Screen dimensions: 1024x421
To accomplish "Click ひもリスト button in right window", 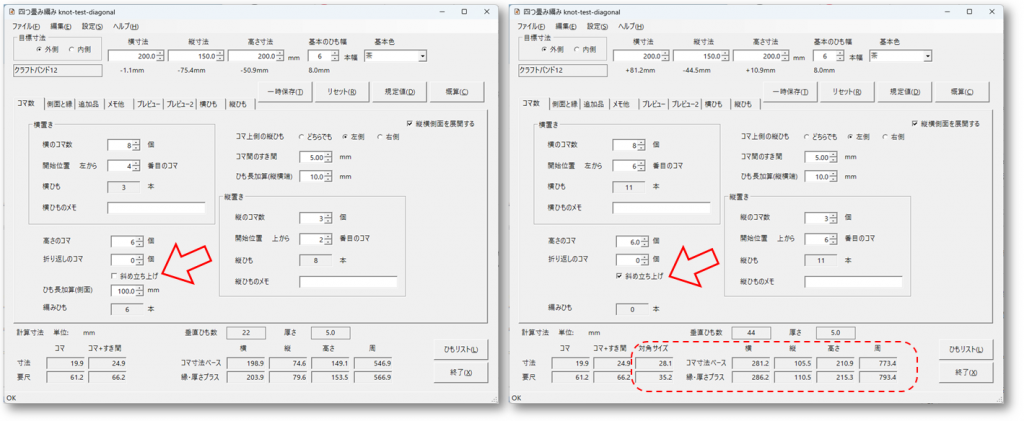I will (x=966, y=349).
